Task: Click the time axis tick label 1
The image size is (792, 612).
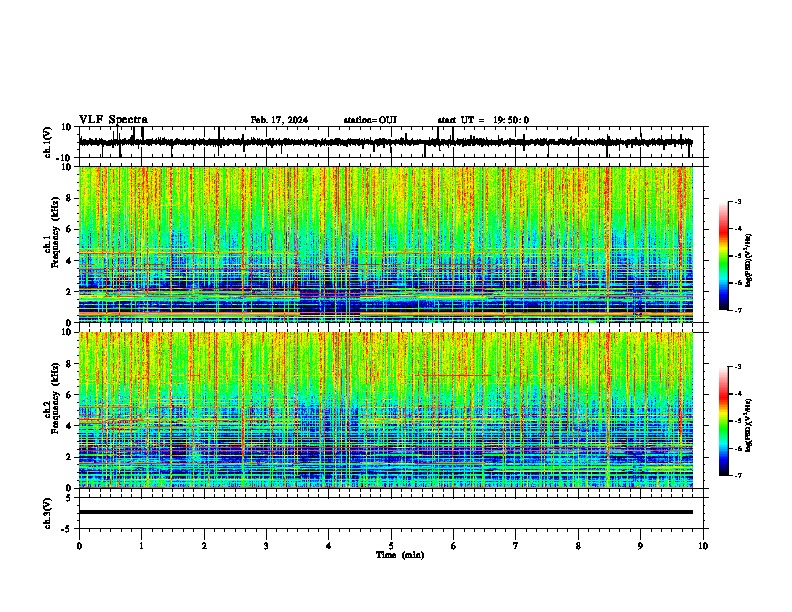Action: coord(141,546)
